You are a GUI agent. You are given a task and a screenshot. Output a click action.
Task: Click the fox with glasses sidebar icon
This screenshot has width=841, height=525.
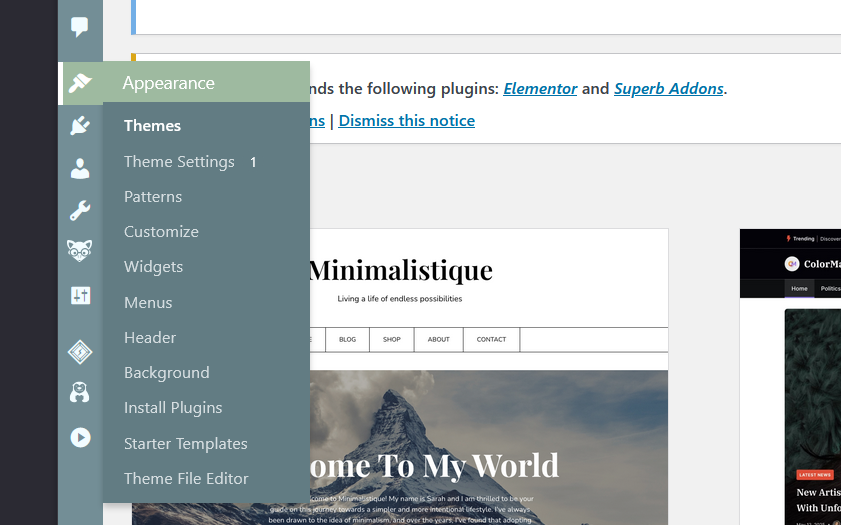click(x=80, y=251)
